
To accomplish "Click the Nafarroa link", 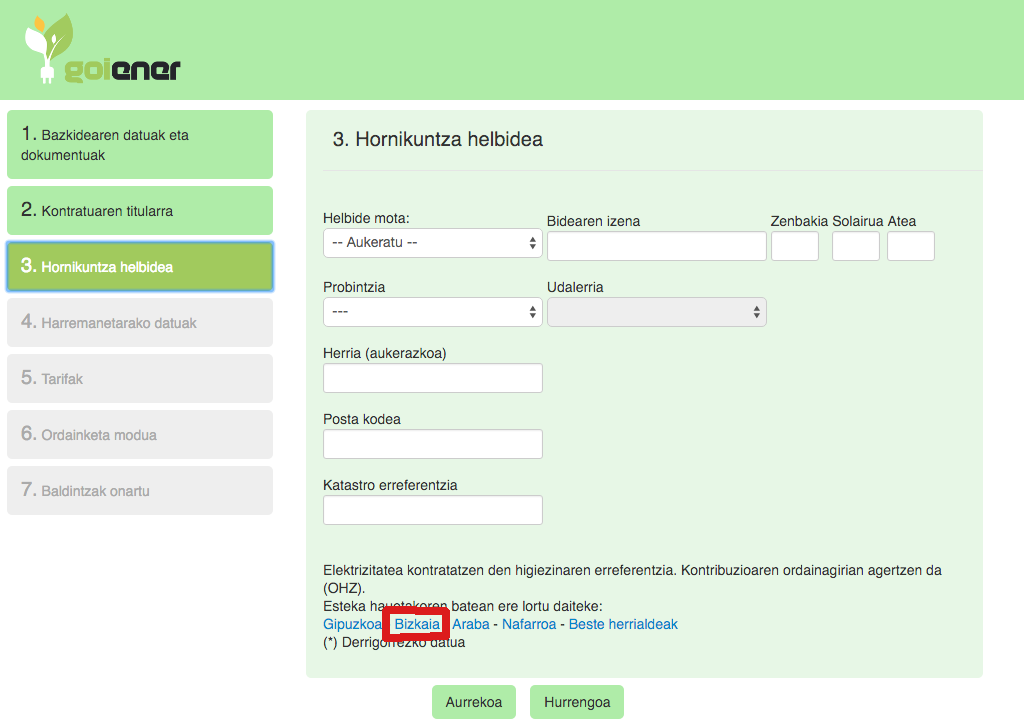I will click(529, 624).
